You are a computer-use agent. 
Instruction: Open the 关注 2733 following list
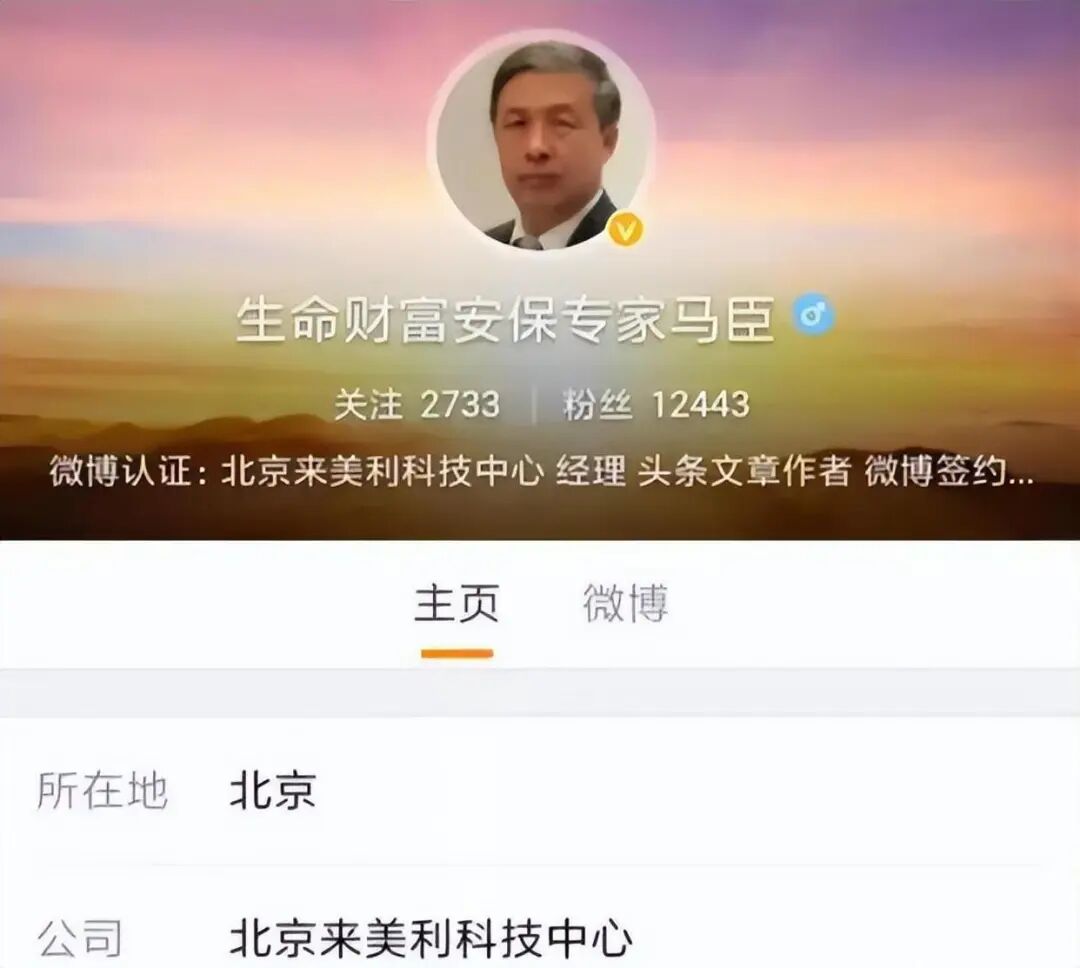click(417, 404)
